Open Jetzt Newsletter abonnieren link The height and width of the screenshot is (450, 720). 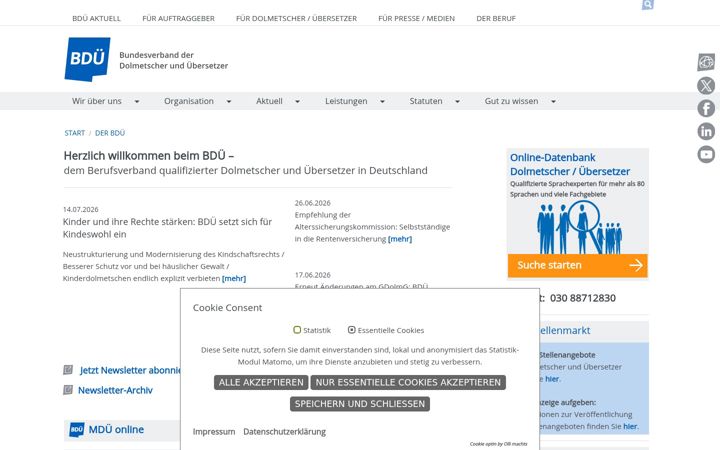coord(130,370)
